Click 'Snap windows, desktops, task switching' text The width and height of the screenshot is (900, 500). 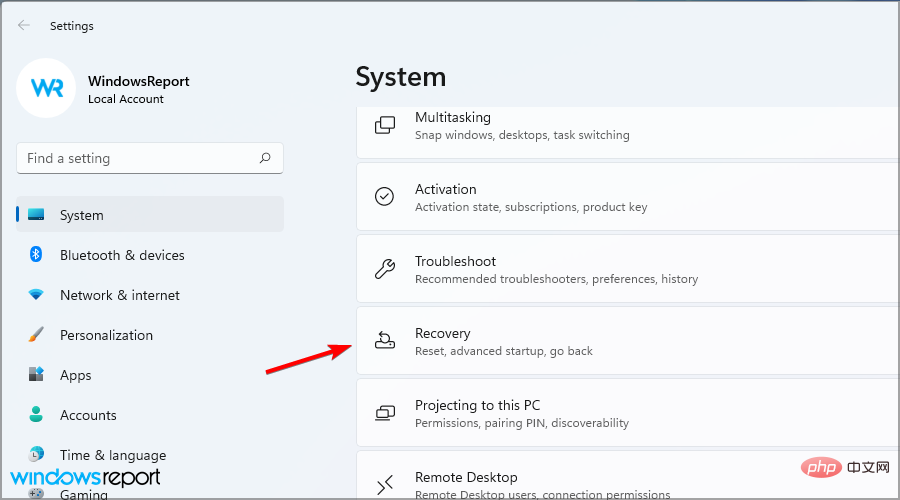(522, 135)
